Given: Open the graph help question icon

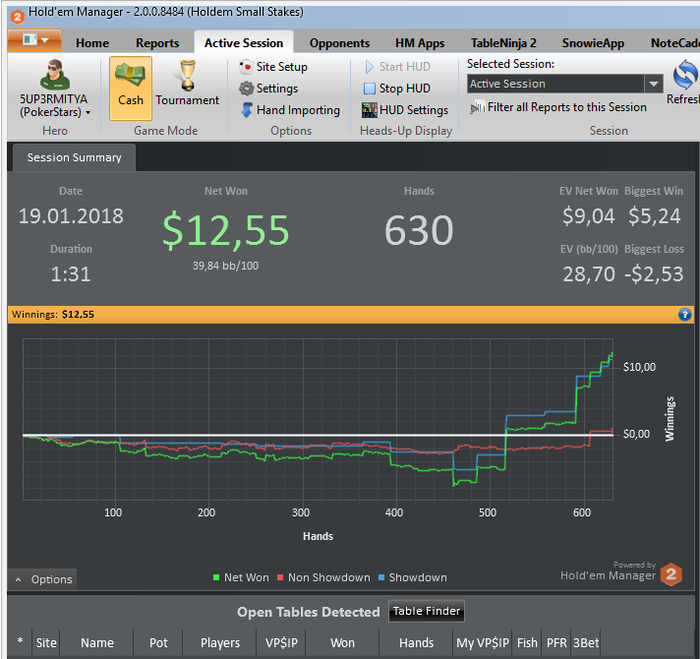Looking at the screenshot, I should [685, 315].
